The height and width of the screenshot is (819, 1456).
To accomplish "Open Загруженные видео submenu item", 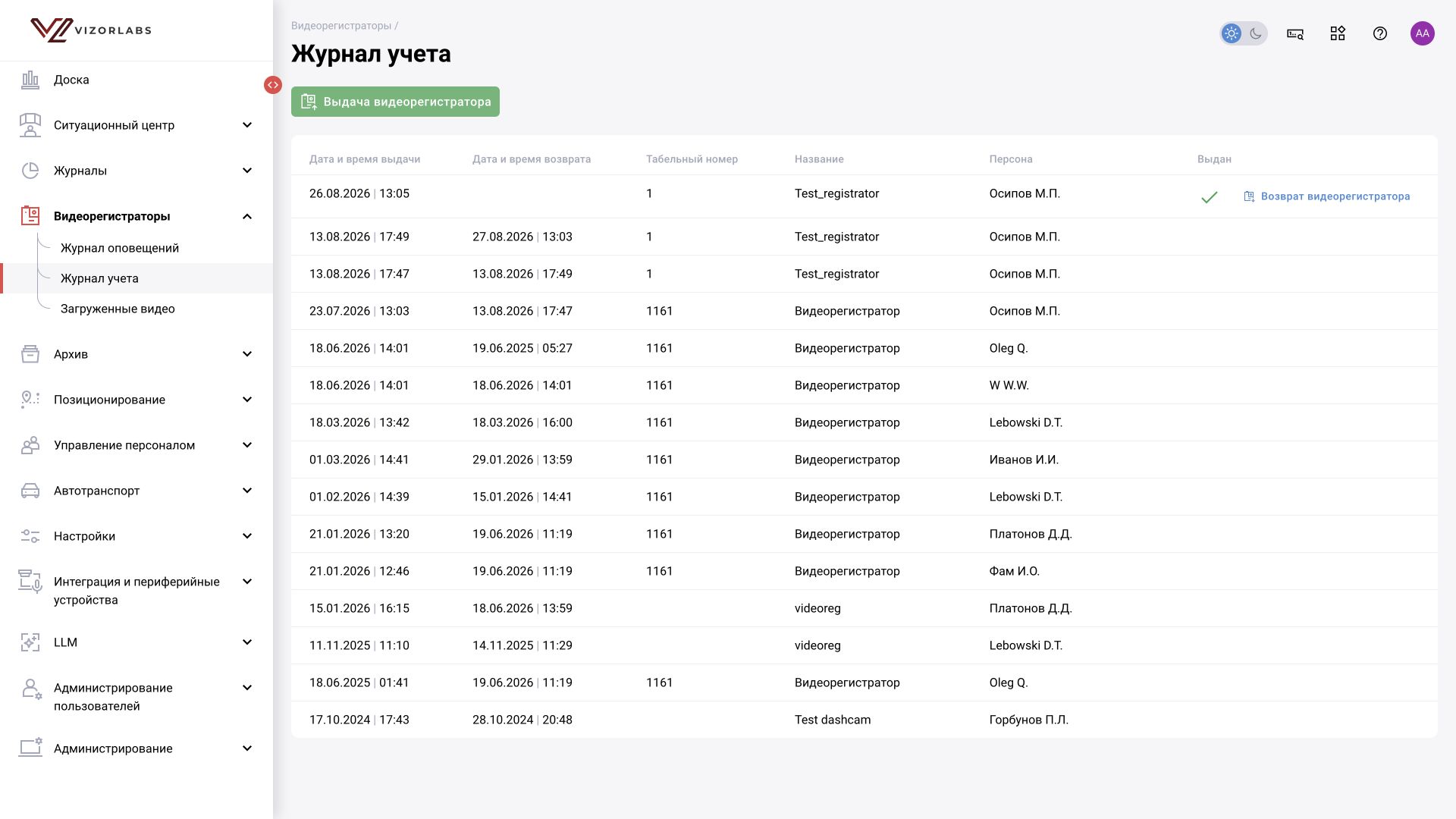I will pos(118,309).
